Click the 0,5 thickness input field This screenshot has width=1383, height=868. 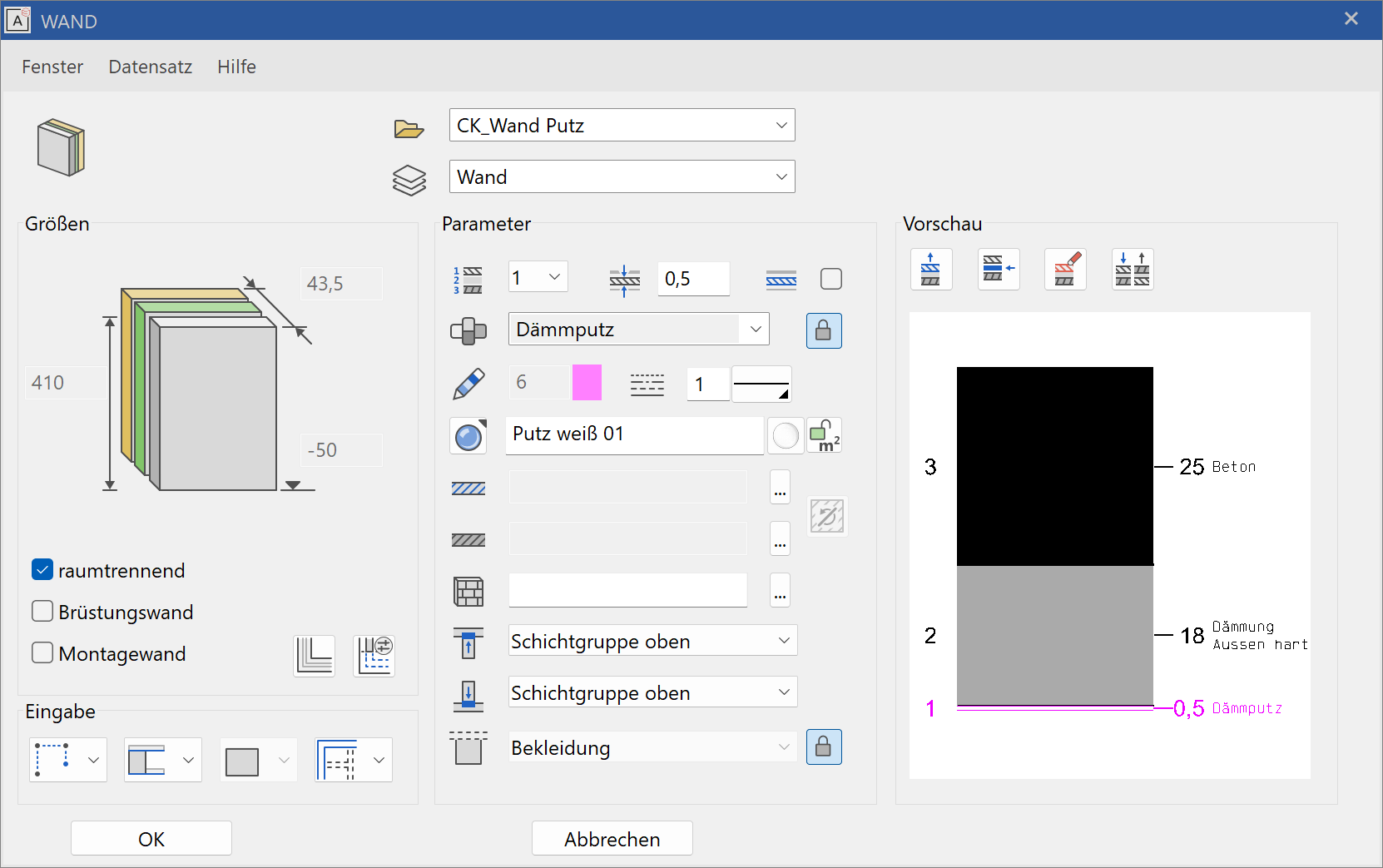click(694, 279)
